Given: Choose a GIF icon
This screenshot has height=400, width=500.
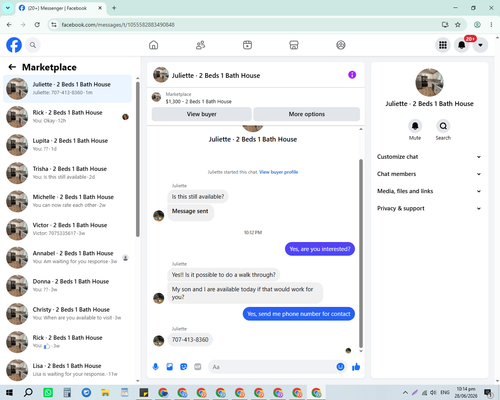Looking at the screenshot, I should click(x=198, y=367).
